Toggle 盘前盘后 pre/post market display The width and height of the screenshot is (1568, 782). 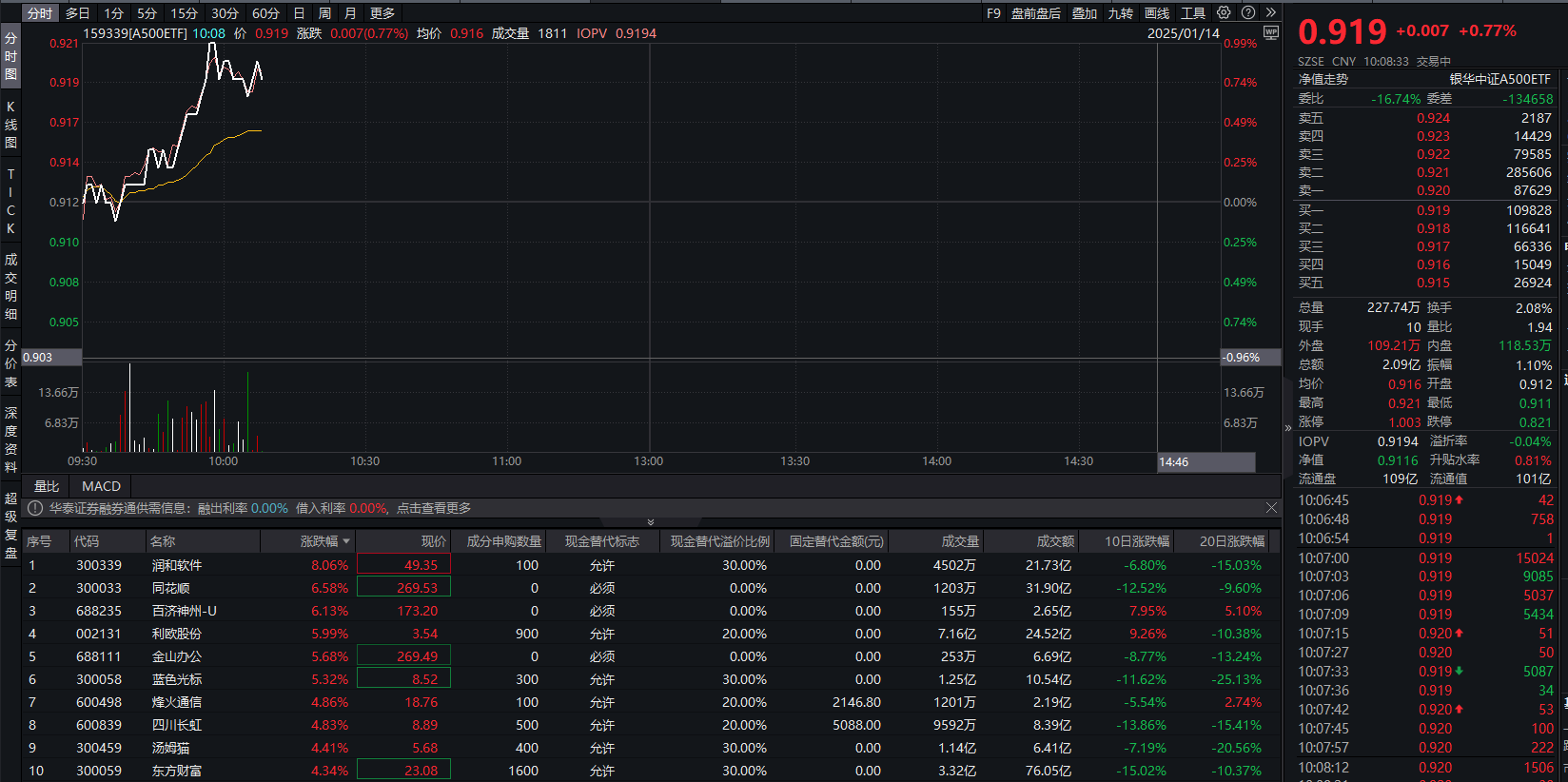[x=1035, y=13]
